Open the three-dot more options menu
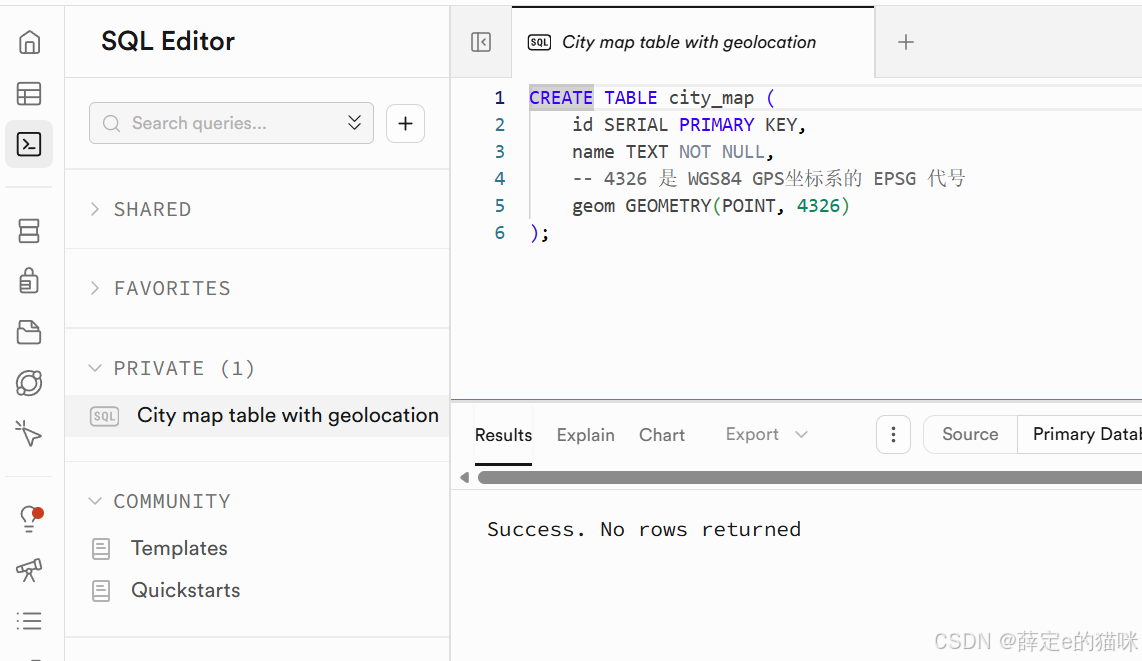Viewport: 1142px width, 661px height. point(894,435)
